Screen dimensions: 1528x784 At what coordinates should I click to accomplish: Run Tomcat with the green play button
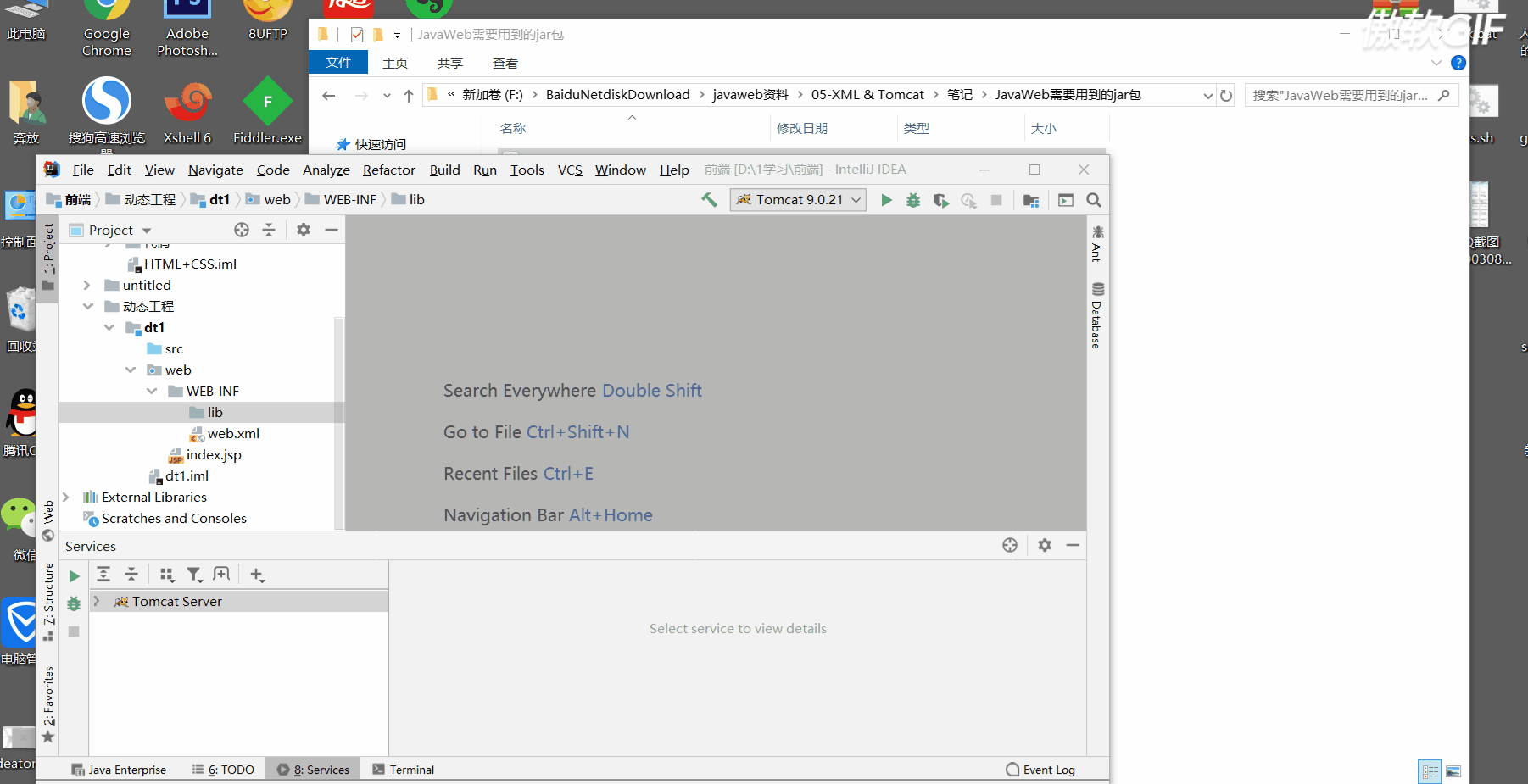(886, 200)
